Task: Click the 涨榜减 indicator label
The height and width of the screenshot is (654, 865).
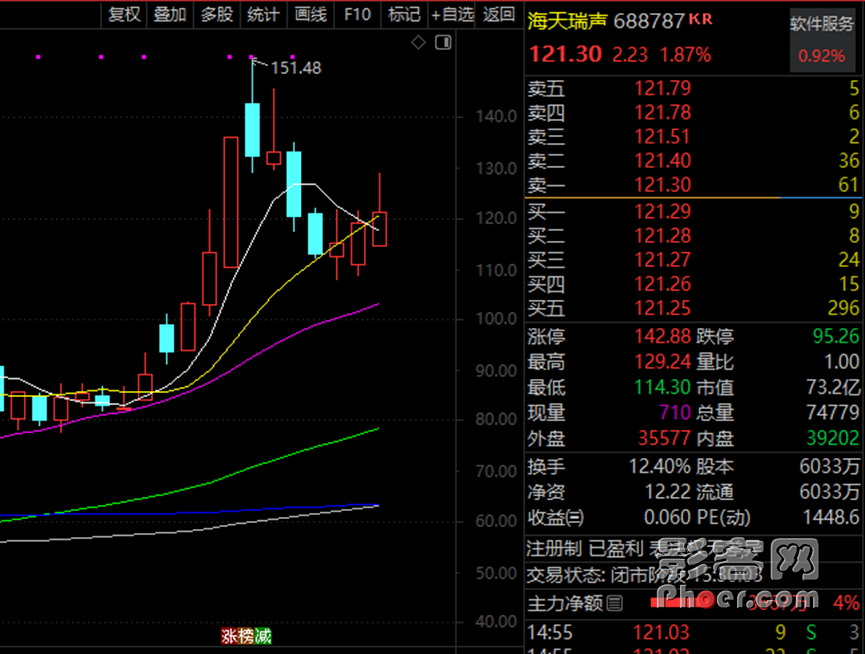Action: [x=247, y=636]
